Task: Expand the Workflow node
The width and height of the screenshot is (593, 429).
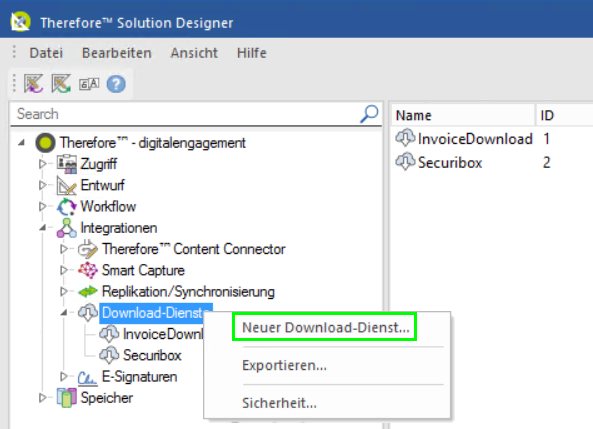Action: click(x=43, y=207)
